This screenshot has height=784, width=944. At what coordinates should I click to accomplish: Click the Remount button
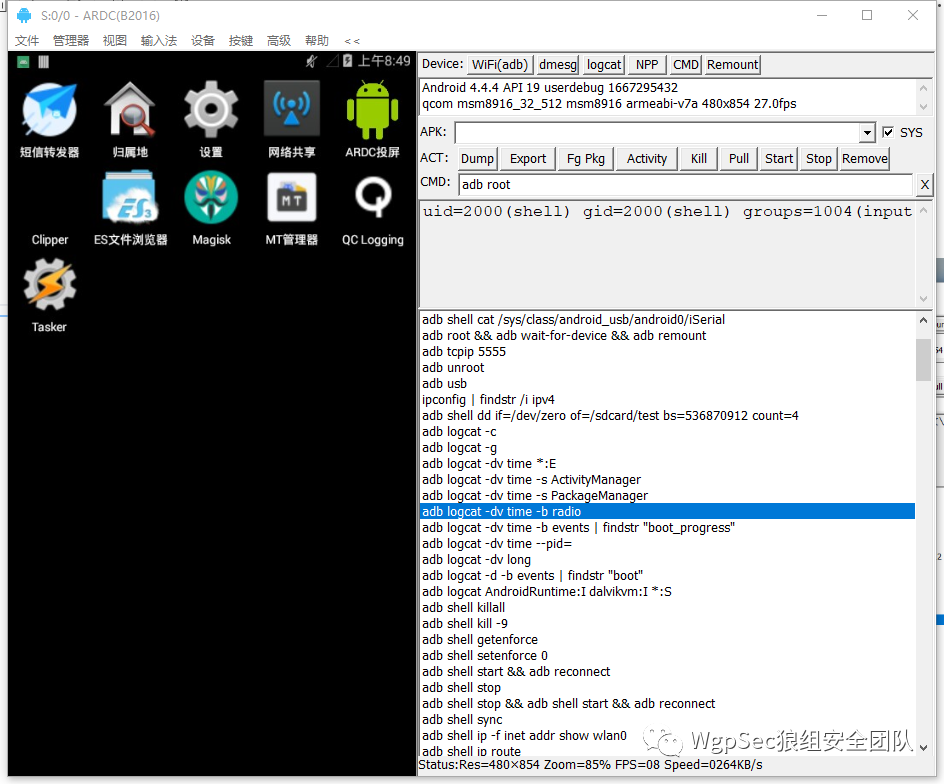tap(732, 64)
